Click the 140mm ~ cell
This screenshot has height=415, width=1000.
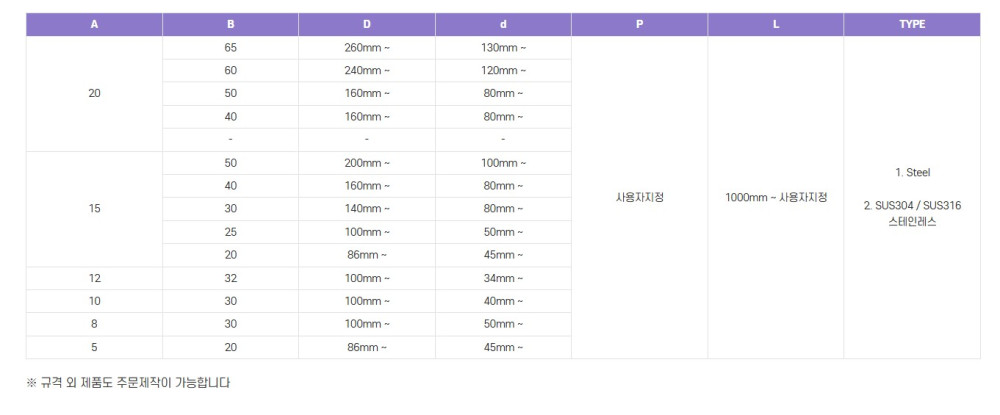click(x=367, y=209)
